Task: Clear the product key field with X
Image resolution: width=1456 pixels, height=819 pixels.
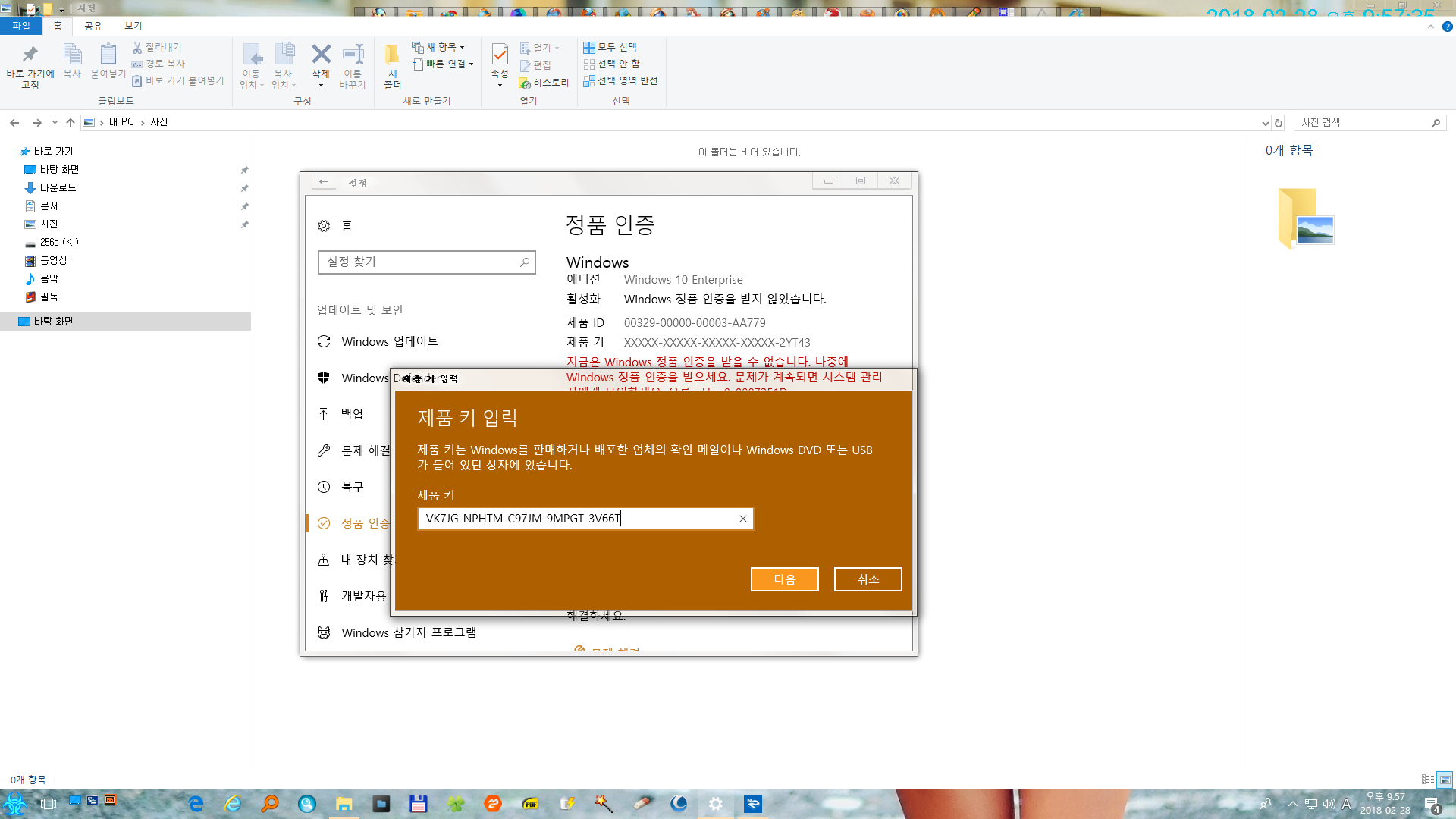Action: click(x=743, y=519)
